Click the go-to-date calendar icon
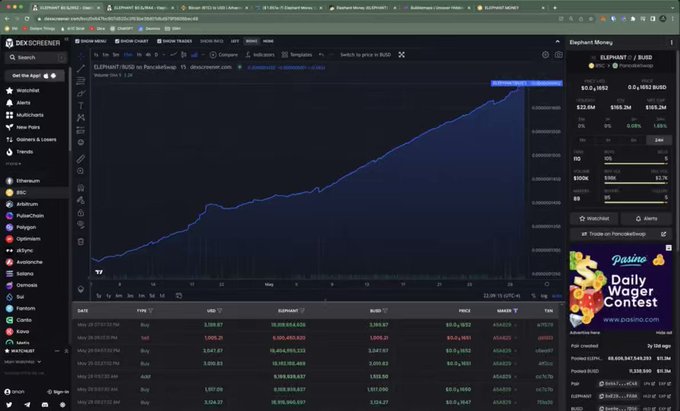 point(179,296)
